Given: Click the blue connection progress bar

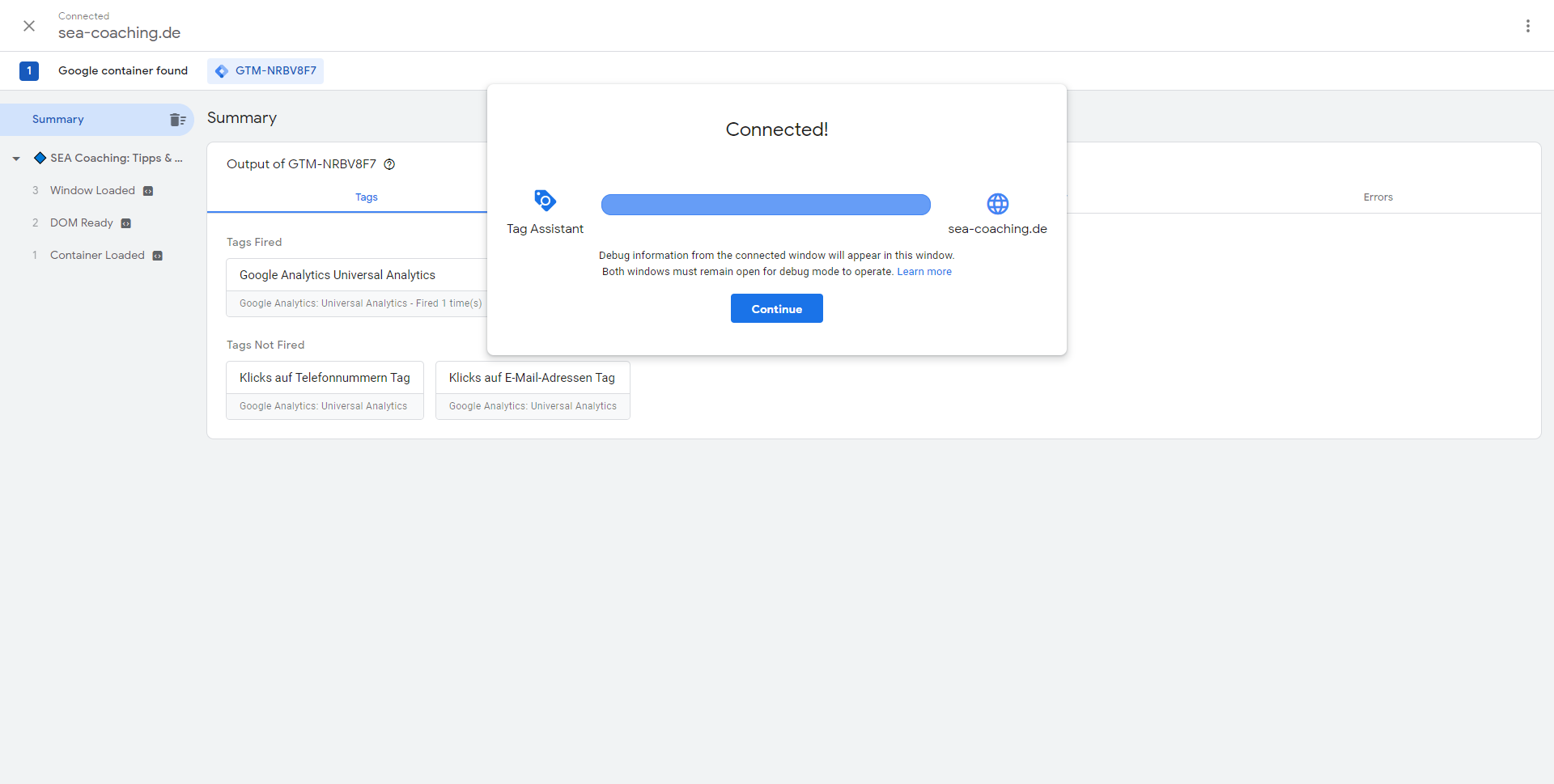Looking at the screenshot, I should click(x=766, y=205).
